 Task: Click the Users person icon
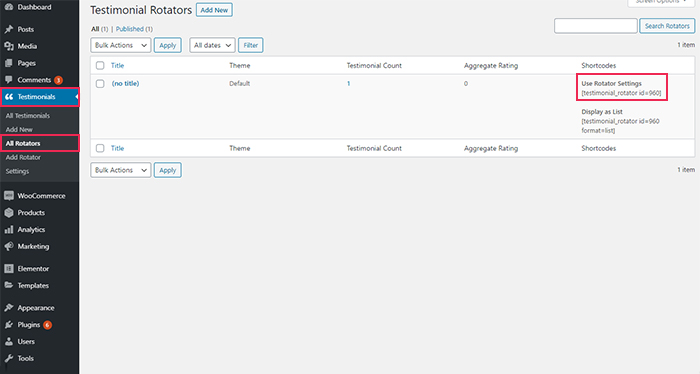pyautogui.click(x=8, y=341)
